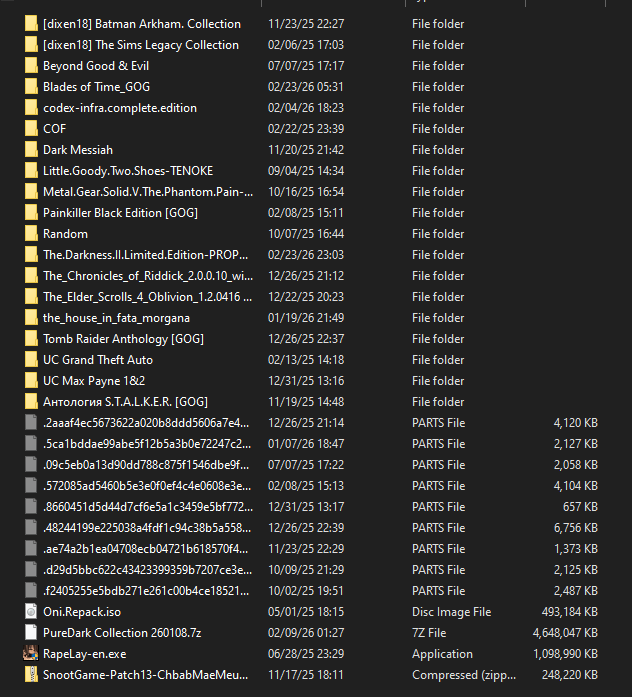This screenshot has height=697, width=632.
Task: Select file name .572085ad5460b5e3e0f0ef4c4e0608e3e...
Action: pyautogui.click(x=147, y=486)
